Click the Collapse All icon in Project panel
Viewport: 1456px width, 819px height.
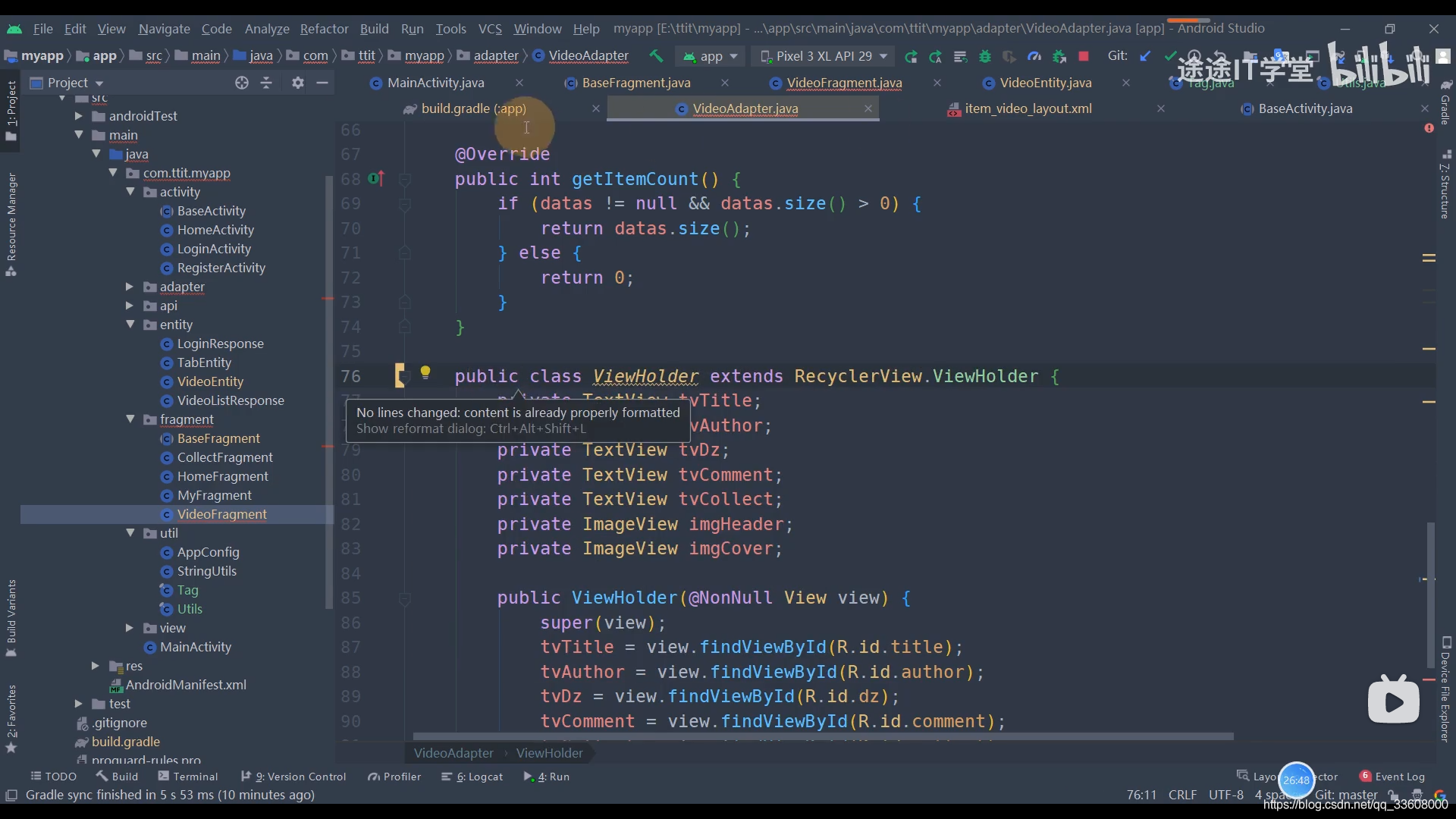266,83
